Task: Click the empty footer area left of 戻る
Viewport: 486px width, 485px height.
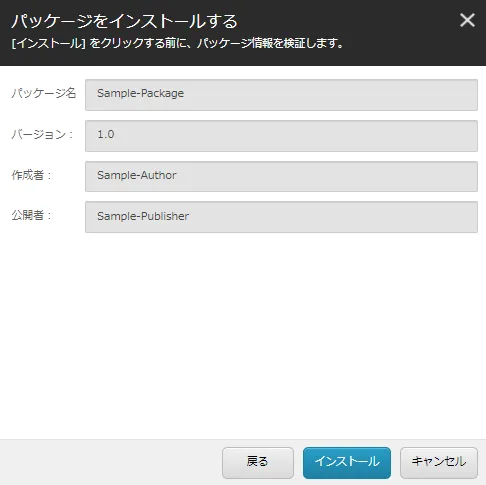Action: 110,462
